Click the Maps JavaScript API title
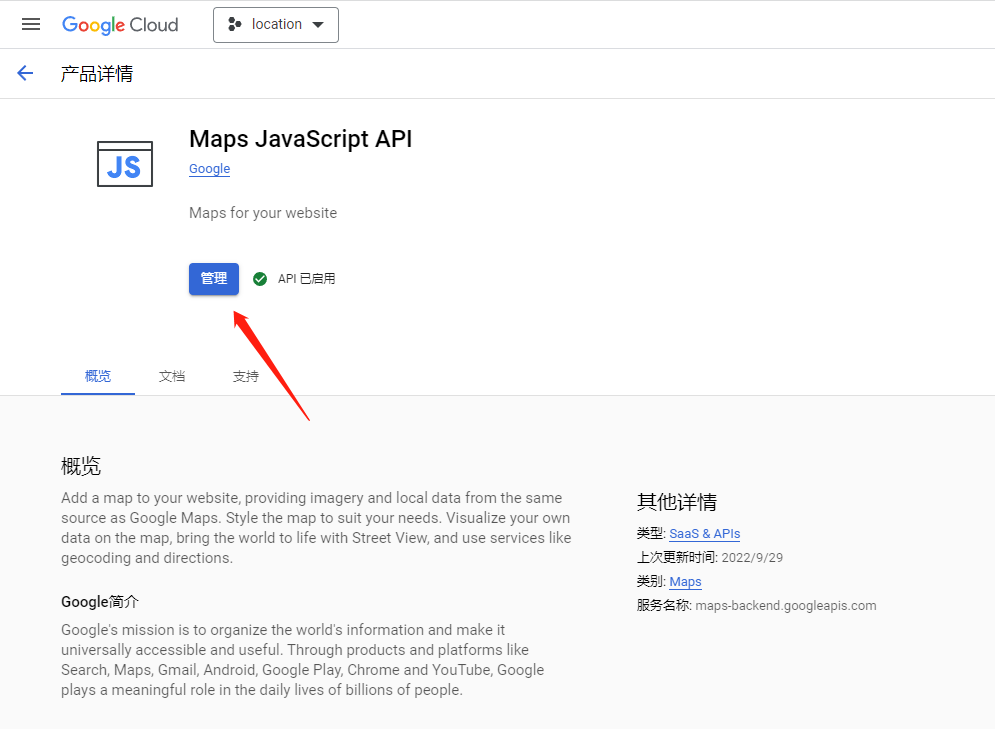 point(301,138)
